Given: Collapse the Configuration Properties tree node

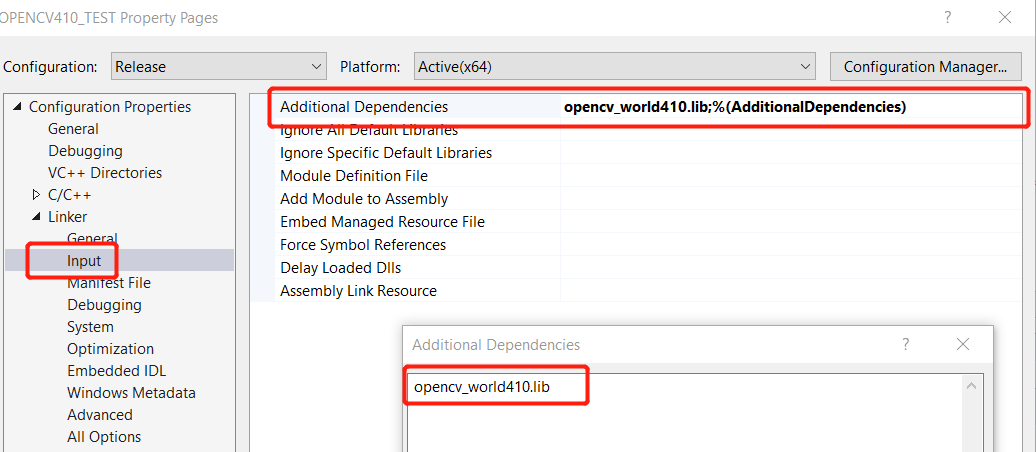Looking at the screenshot, I should [18, 107].
